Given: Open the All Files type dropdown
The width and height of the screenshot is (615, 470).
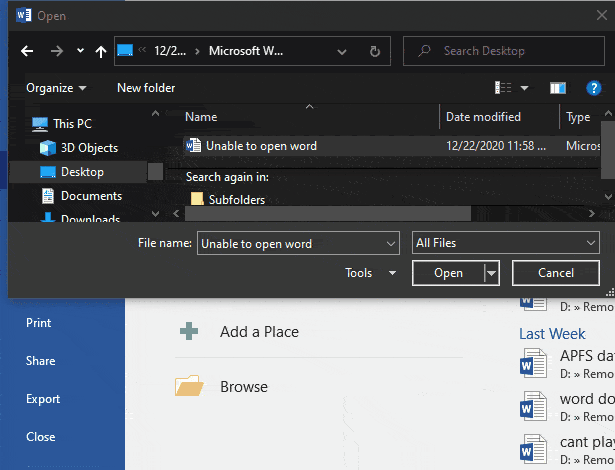Looking at the screenshot, I should (506, 243).
